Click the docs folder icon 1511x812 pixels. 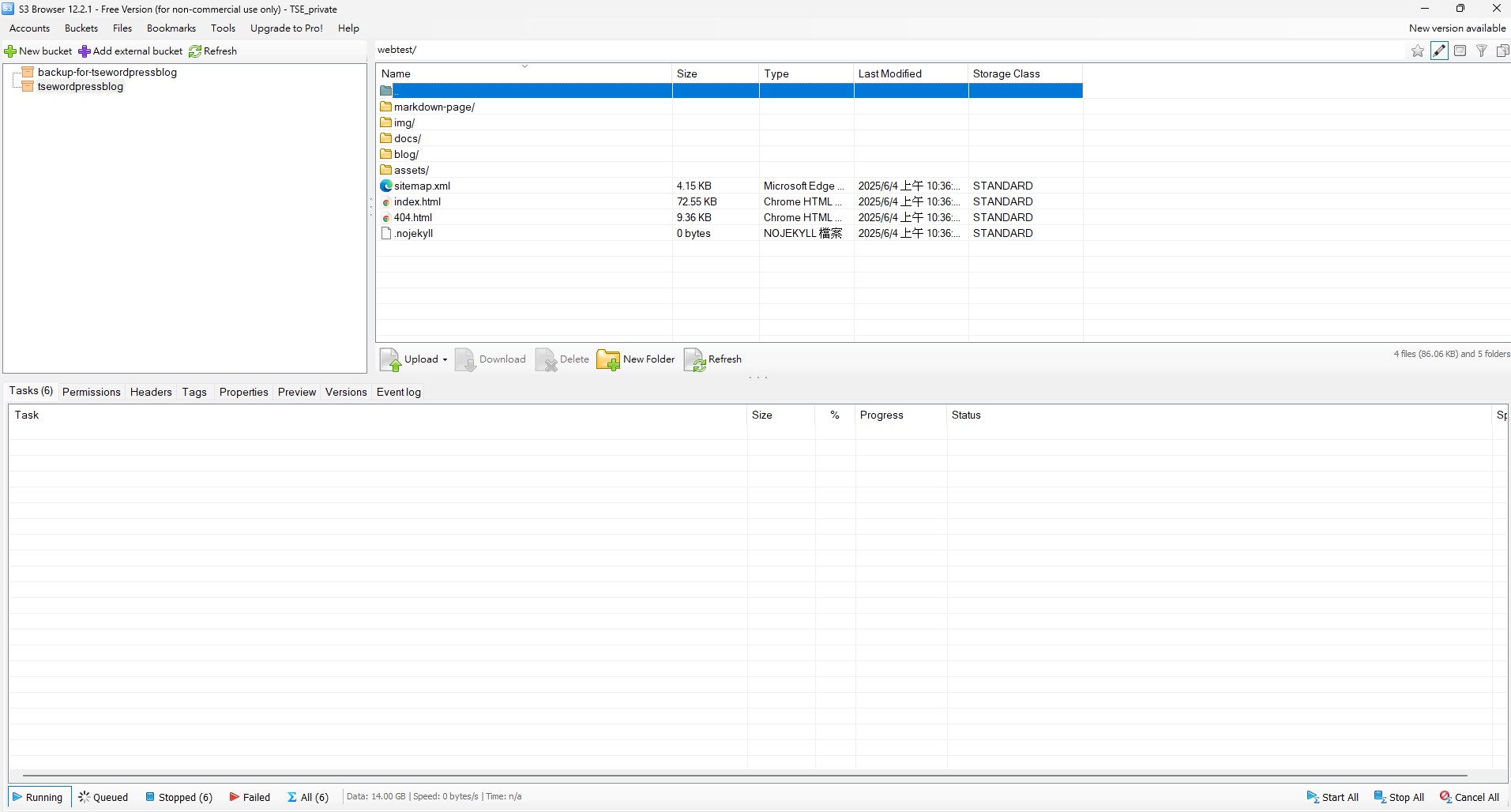coord(386,138)
